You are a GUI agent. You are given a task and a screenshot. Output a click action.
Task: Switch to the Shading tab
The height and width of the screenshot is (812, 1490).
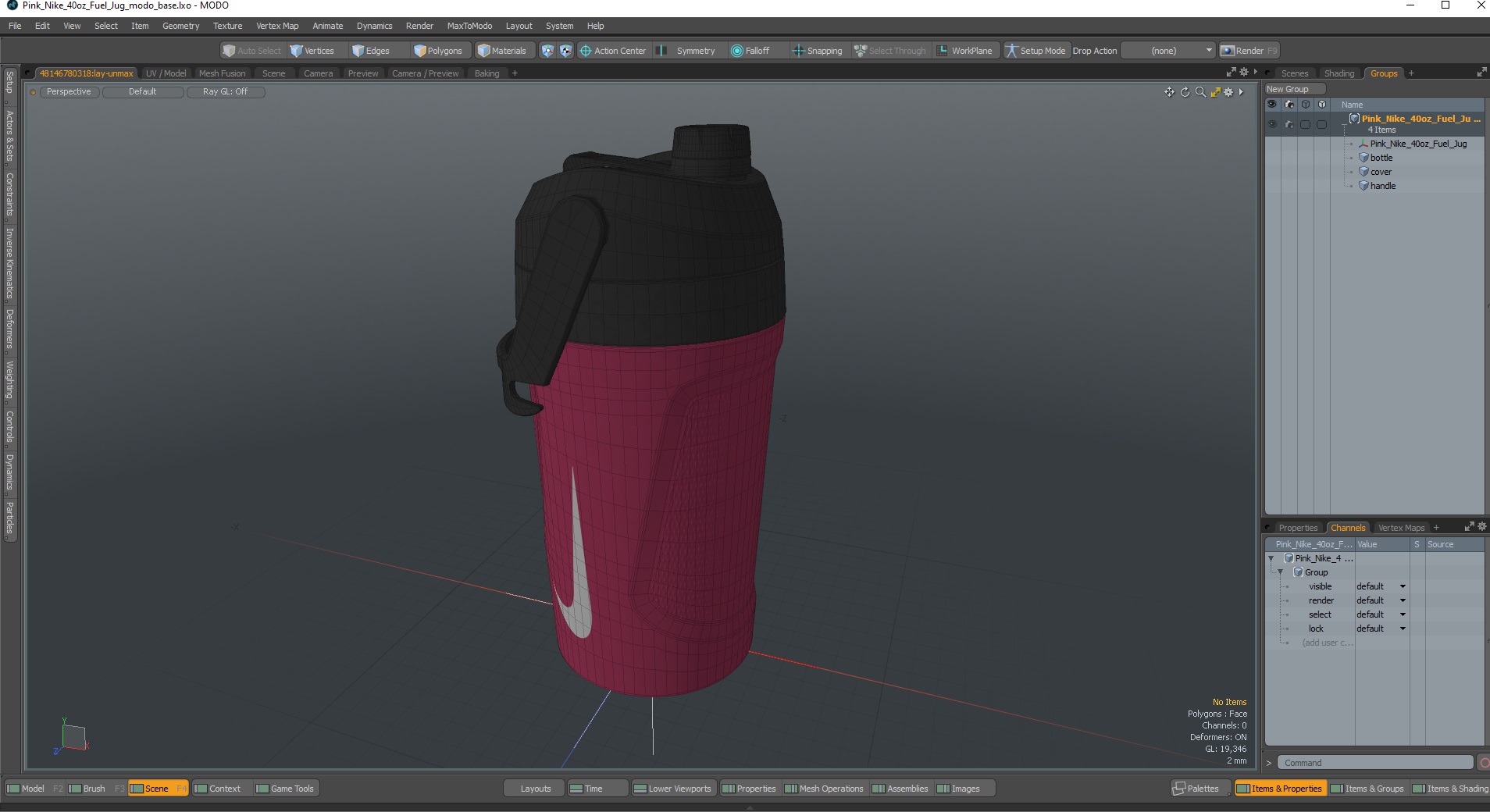pos(1339,73)
